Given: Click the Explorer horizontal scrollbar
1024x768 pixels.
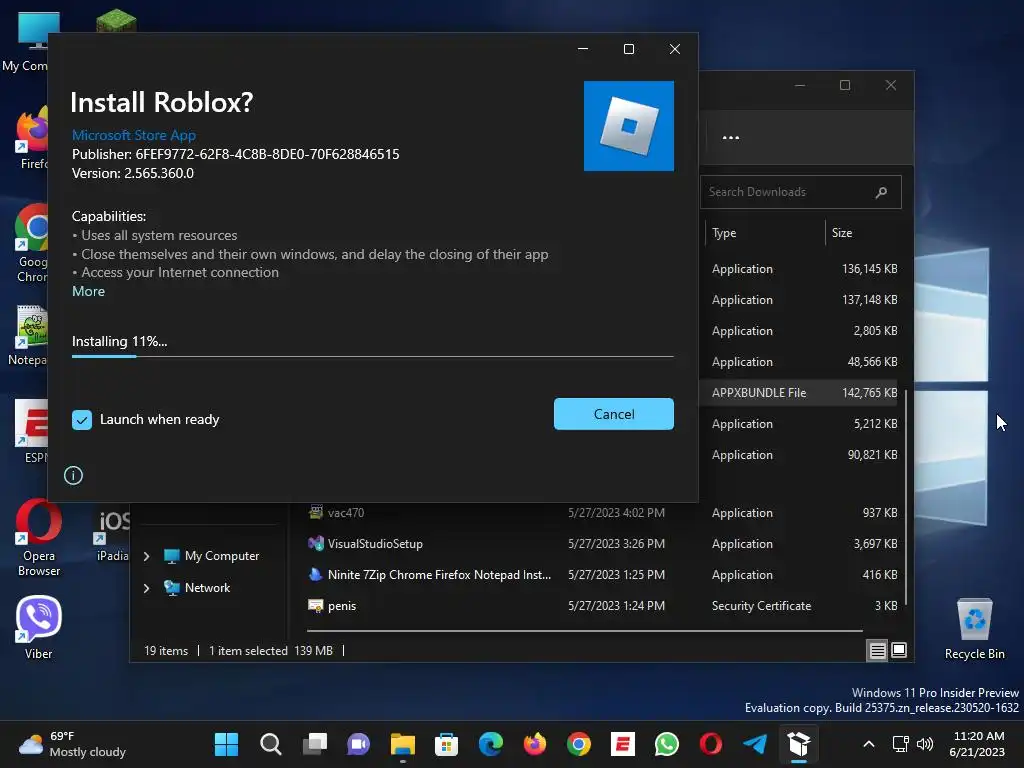Looking at the screenshot, I should click(x=584, y=631).
